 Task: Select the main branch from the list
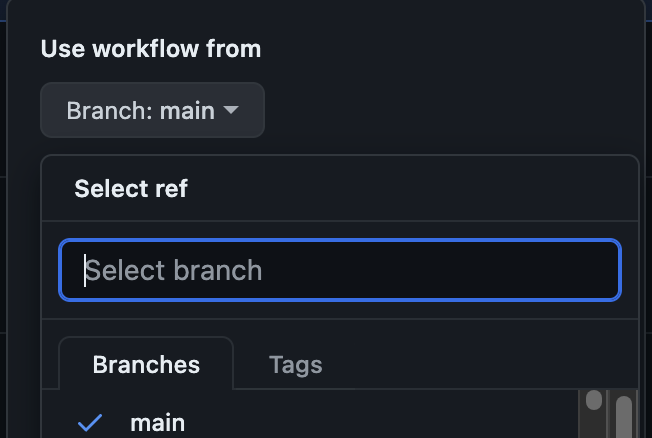(157, 423)
